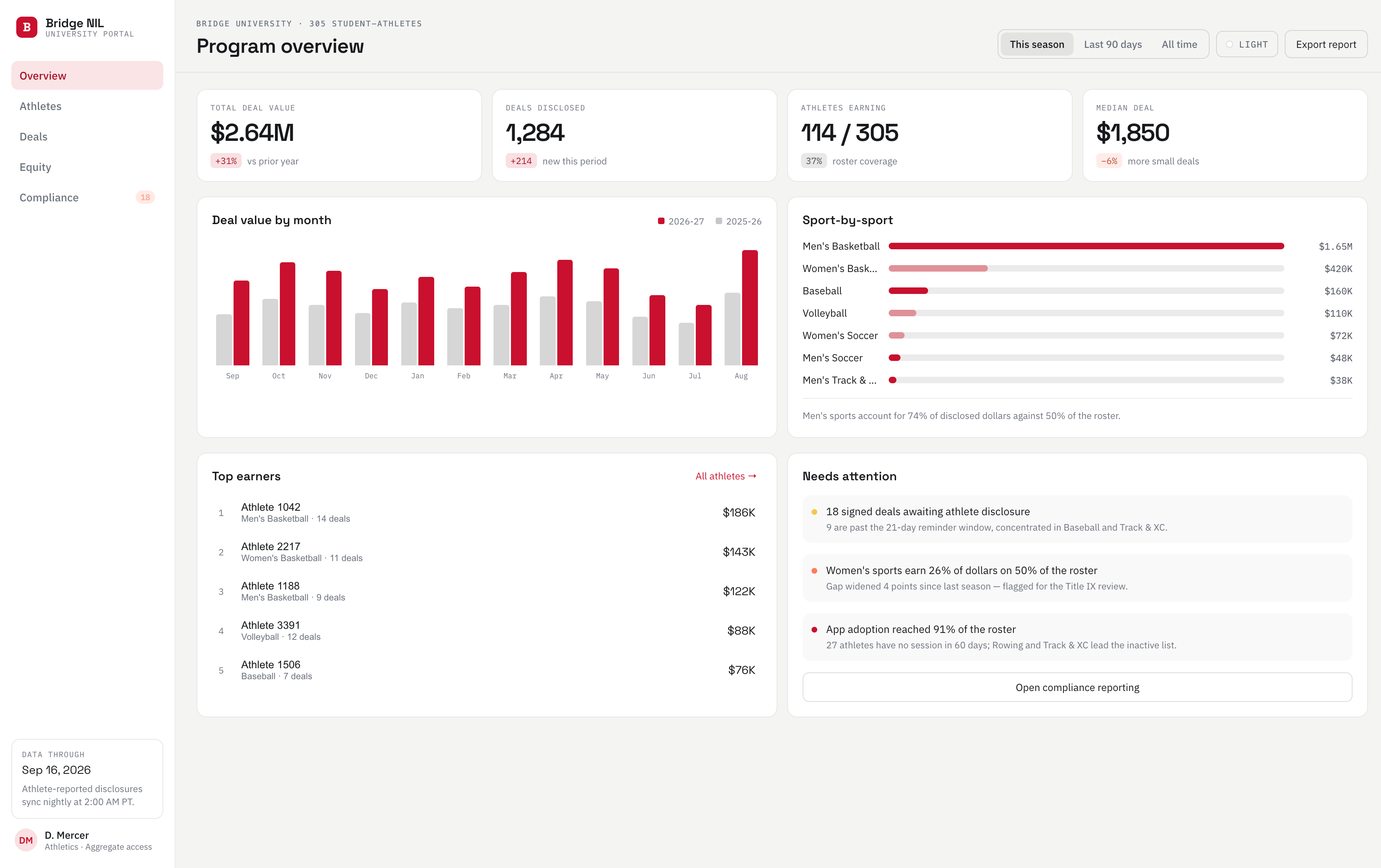Click the Needs attention heading

click(x=849, y=476)
